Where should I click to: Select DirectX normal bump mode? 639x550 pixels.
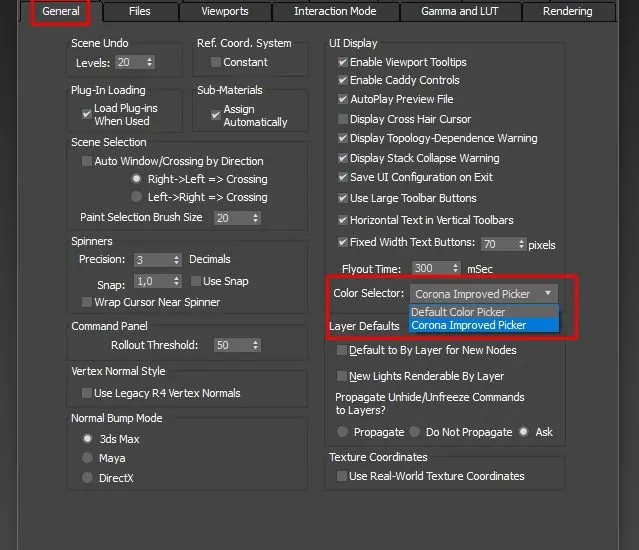[x=88, y=478]
